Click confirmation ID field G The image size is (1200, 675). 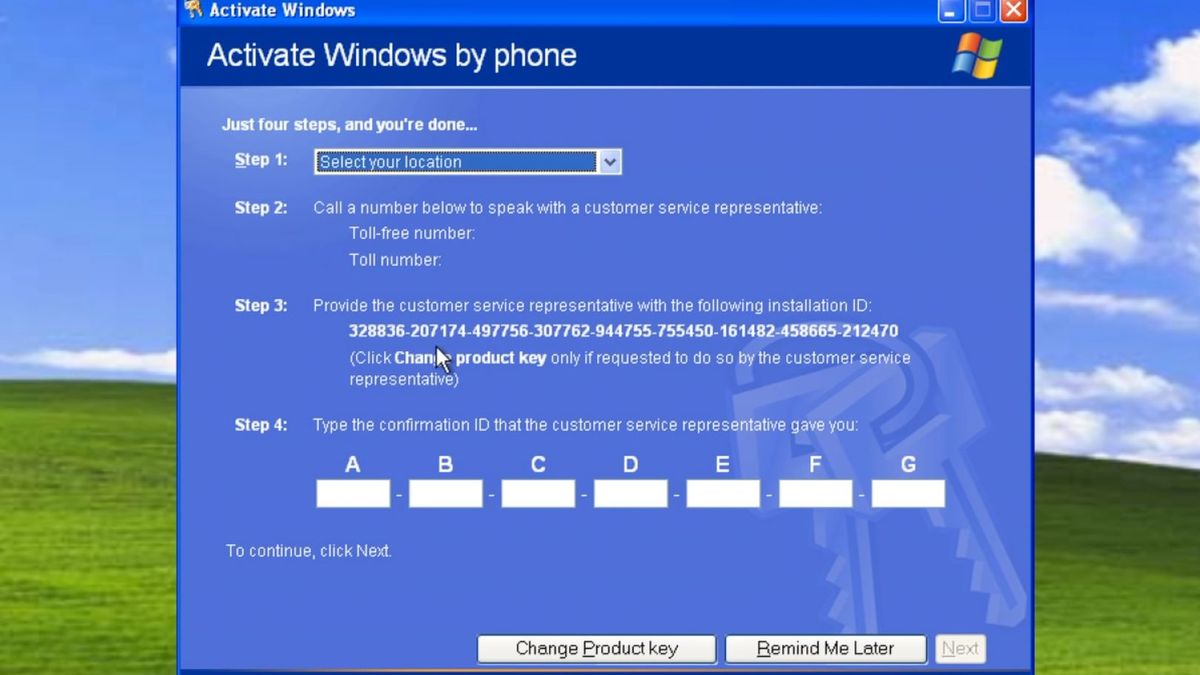(x=908, y=493)
